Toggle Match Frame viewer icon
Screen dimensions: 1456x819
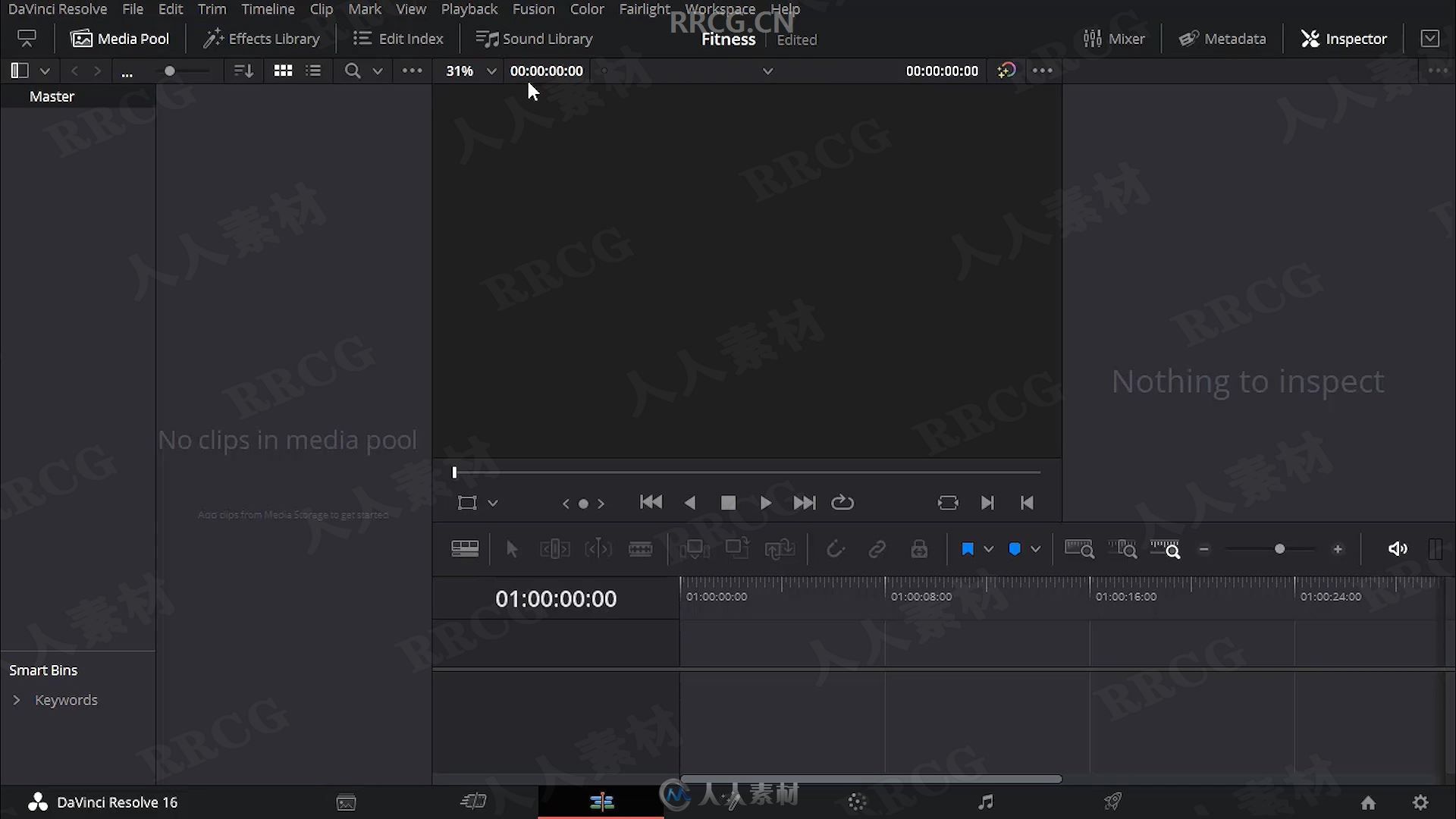pyautogui.click(x=947, y=503)
